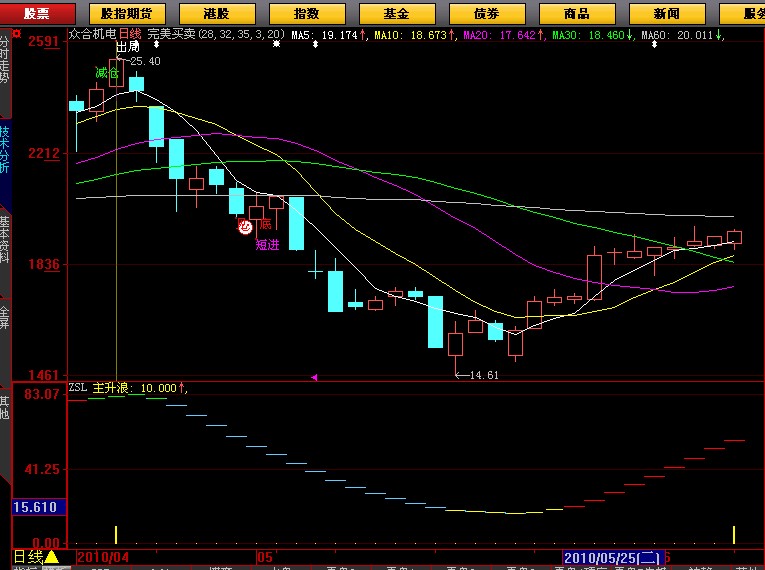Image resolution: width=765 pixels, height=570 pixels.
Task: Click the magenta arrow marker above ZSL panel
Action: [x=314, y=377]
